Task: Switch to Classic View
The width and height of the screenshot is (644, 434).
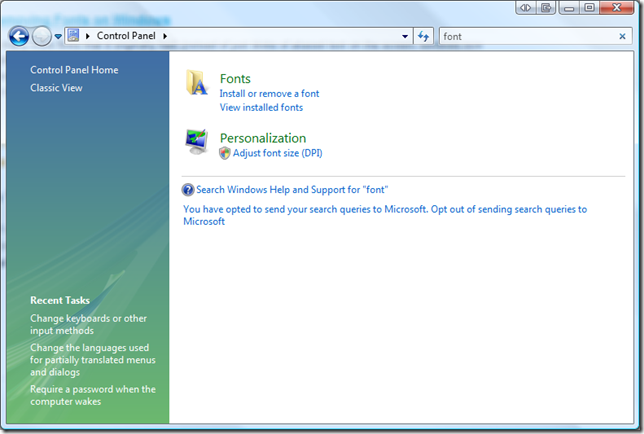Action: pos(56,88)
